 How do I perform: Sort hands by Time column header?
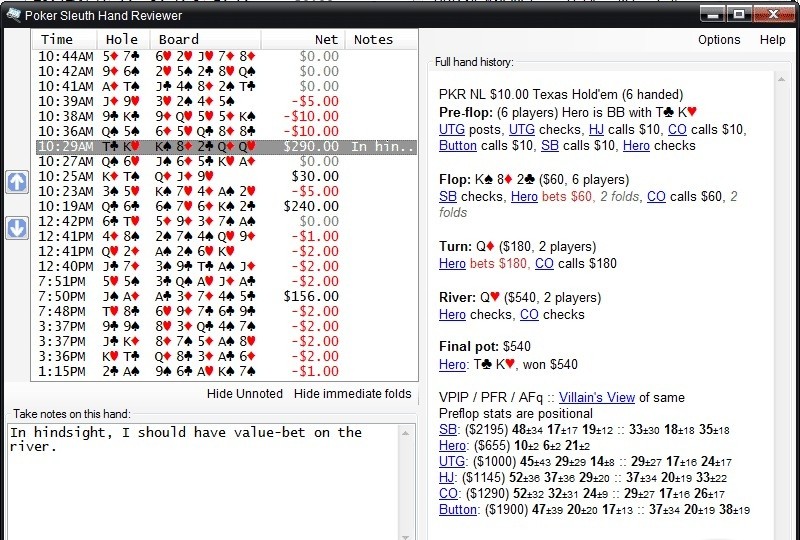(57, 39)
